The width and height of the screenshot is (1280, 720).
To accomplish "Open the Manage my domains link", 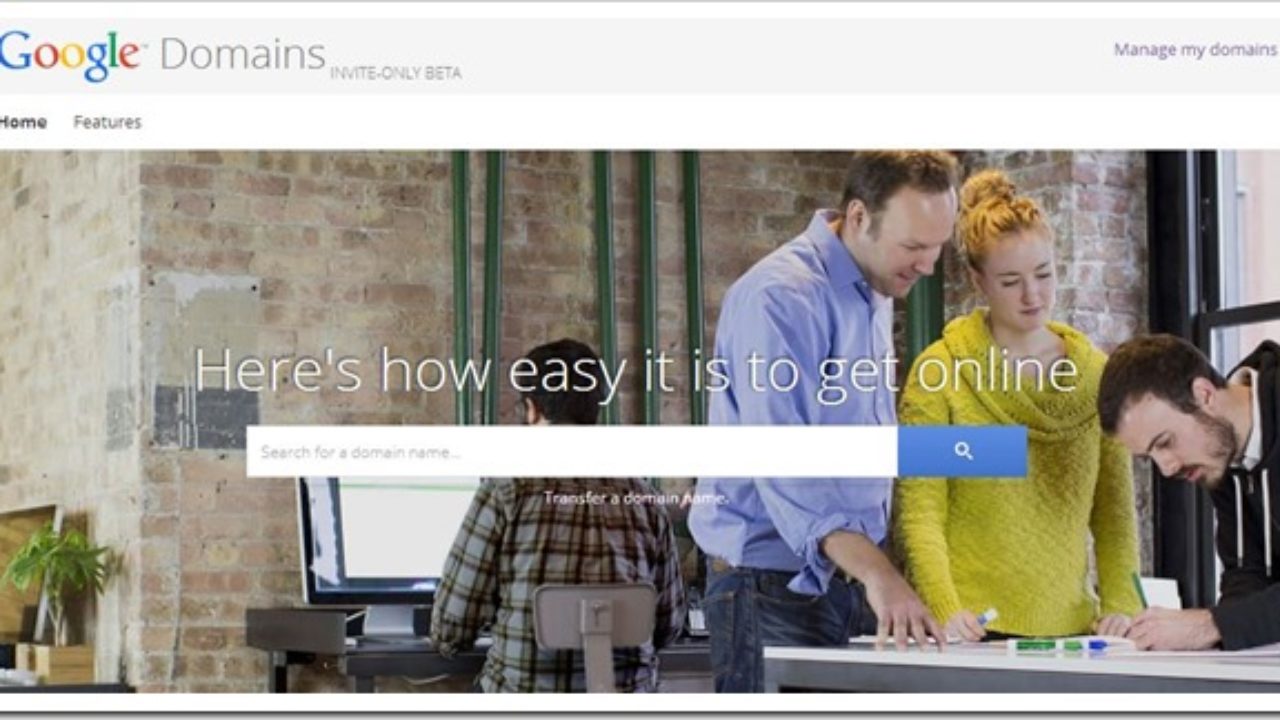I will coord(1196,49).
